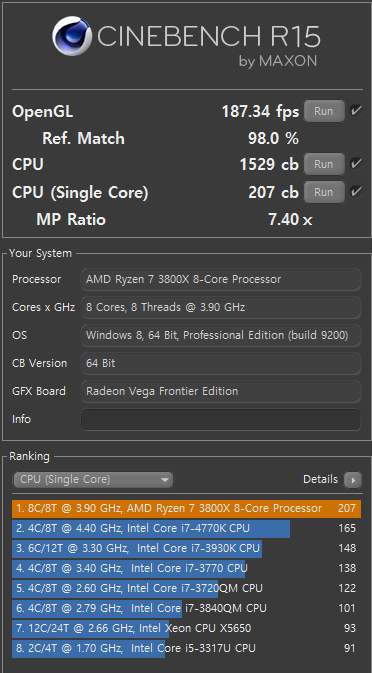Click the Cinebench sphere logo icon
372x673 pixels.
tap(72, 36)
